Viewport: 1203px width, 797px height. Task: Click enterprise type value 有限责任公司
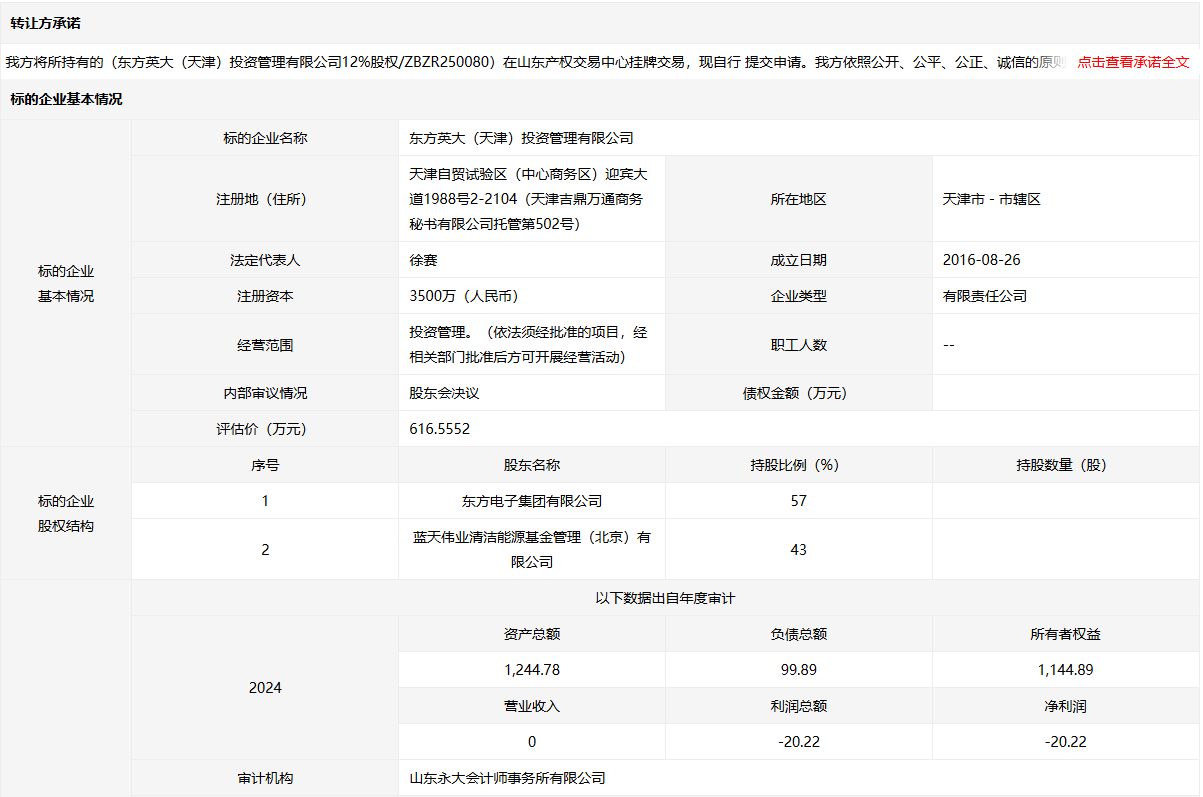click(984, 296)
